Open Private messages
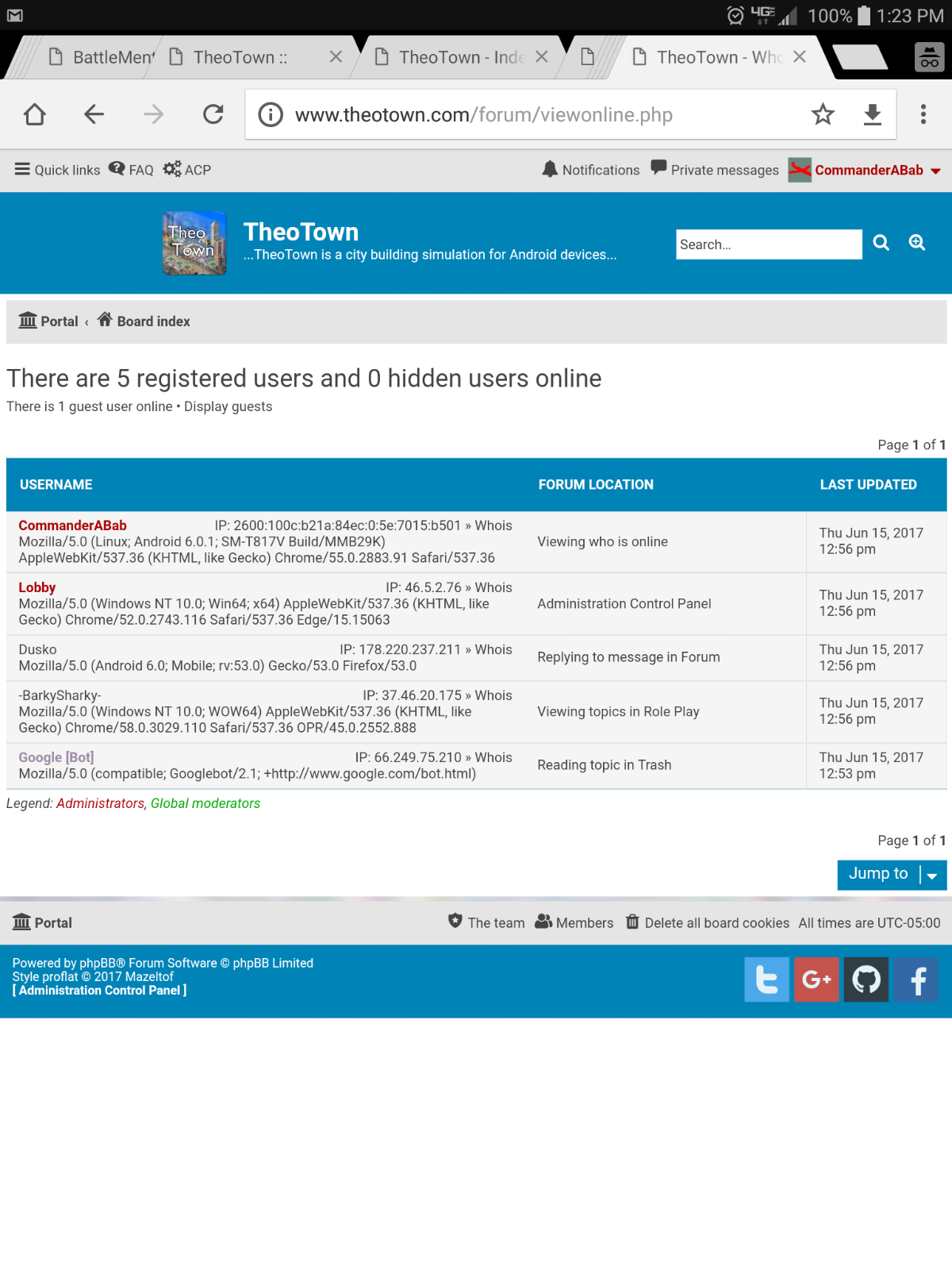This screenshot has height=1270, width=952. [715, 170]
